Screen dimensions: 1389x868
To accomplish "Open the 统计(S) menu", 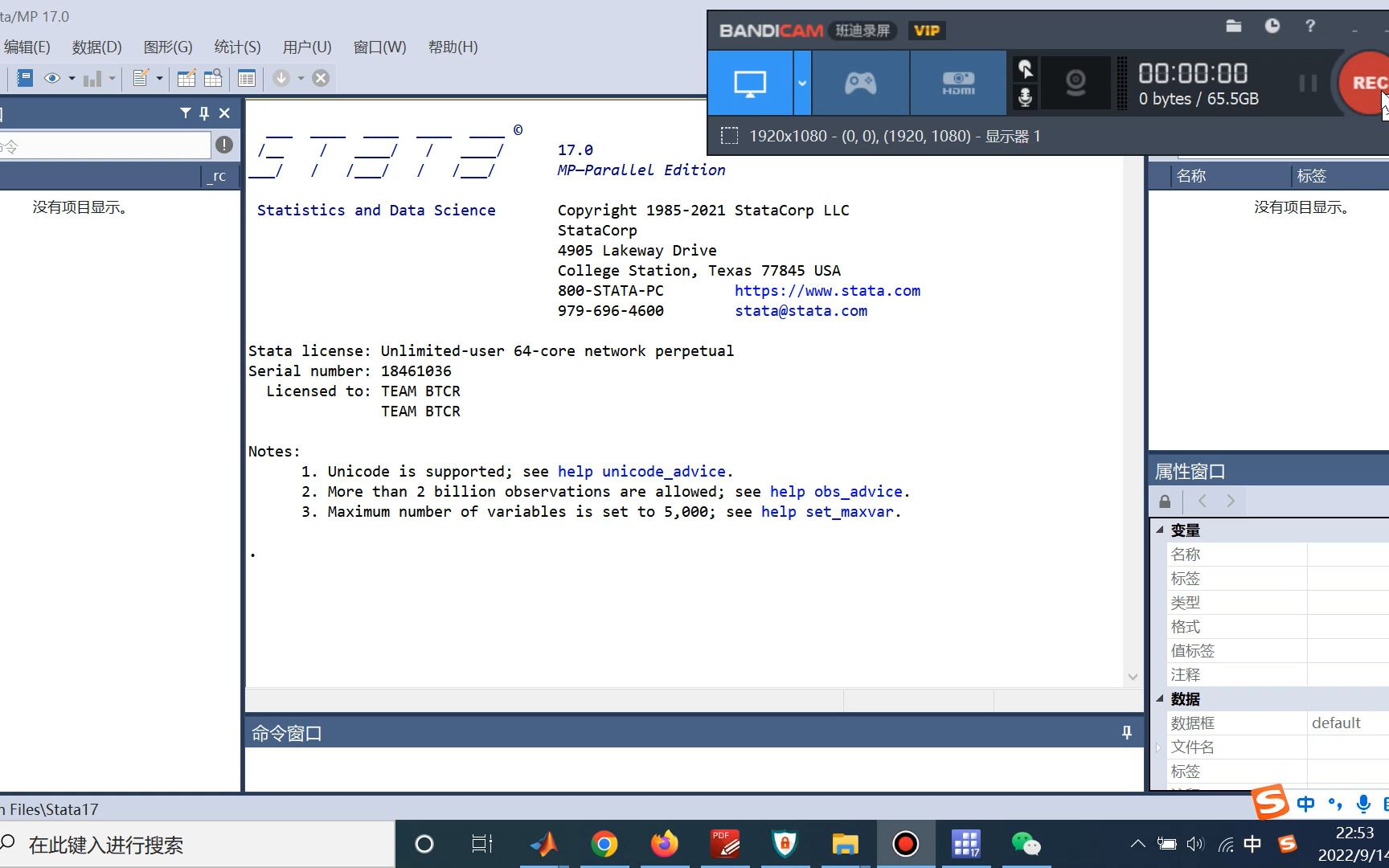I will coord(238,47).
